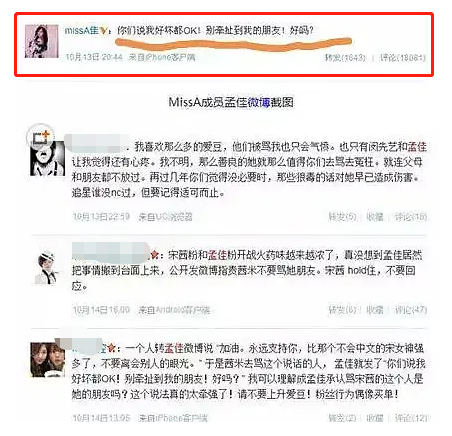452x436 pixels.
Task: Click red 孟佳 keyword in second comment
Action: [217, 255]
